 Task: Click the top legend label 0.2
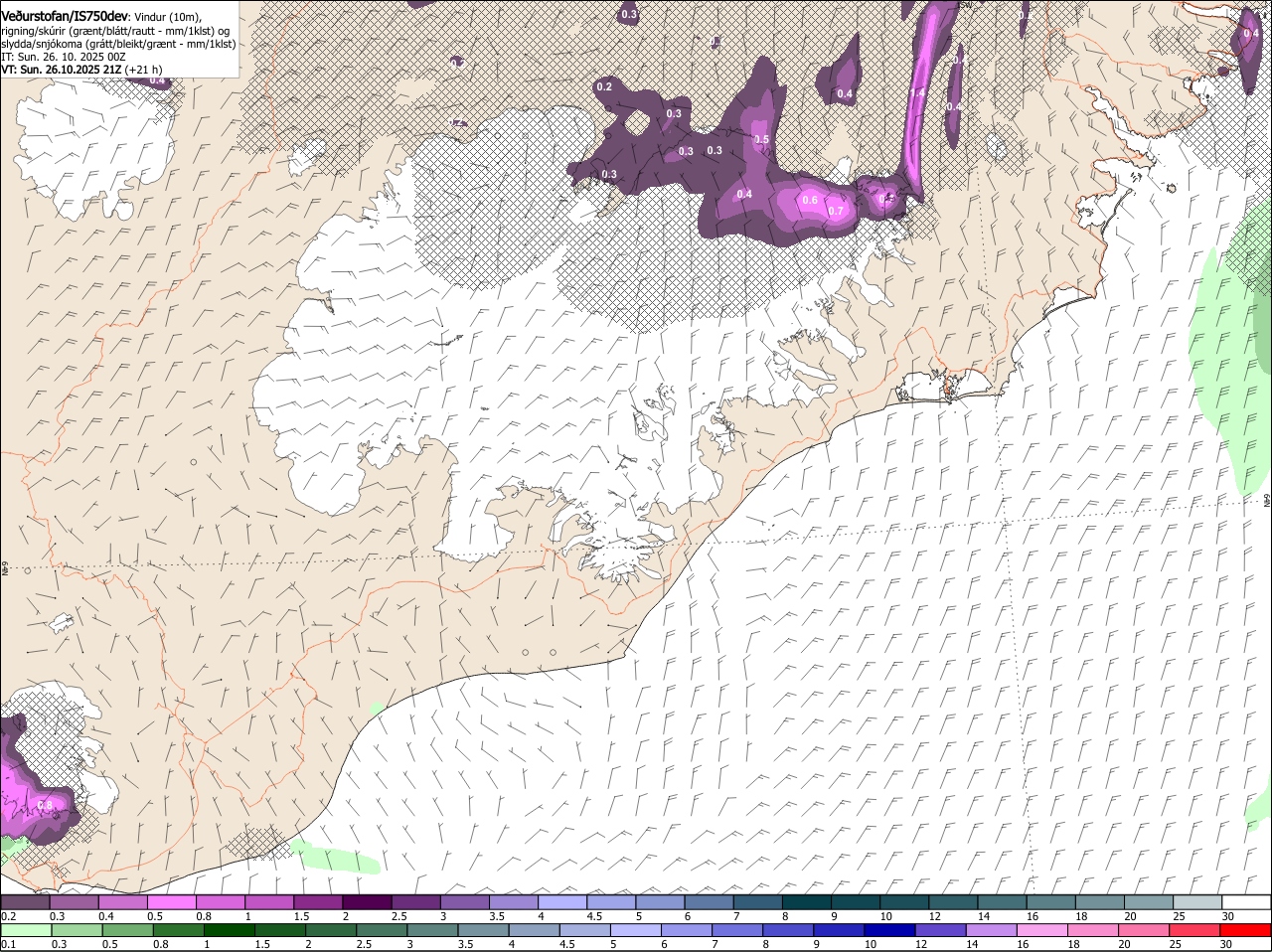(8, 915)
